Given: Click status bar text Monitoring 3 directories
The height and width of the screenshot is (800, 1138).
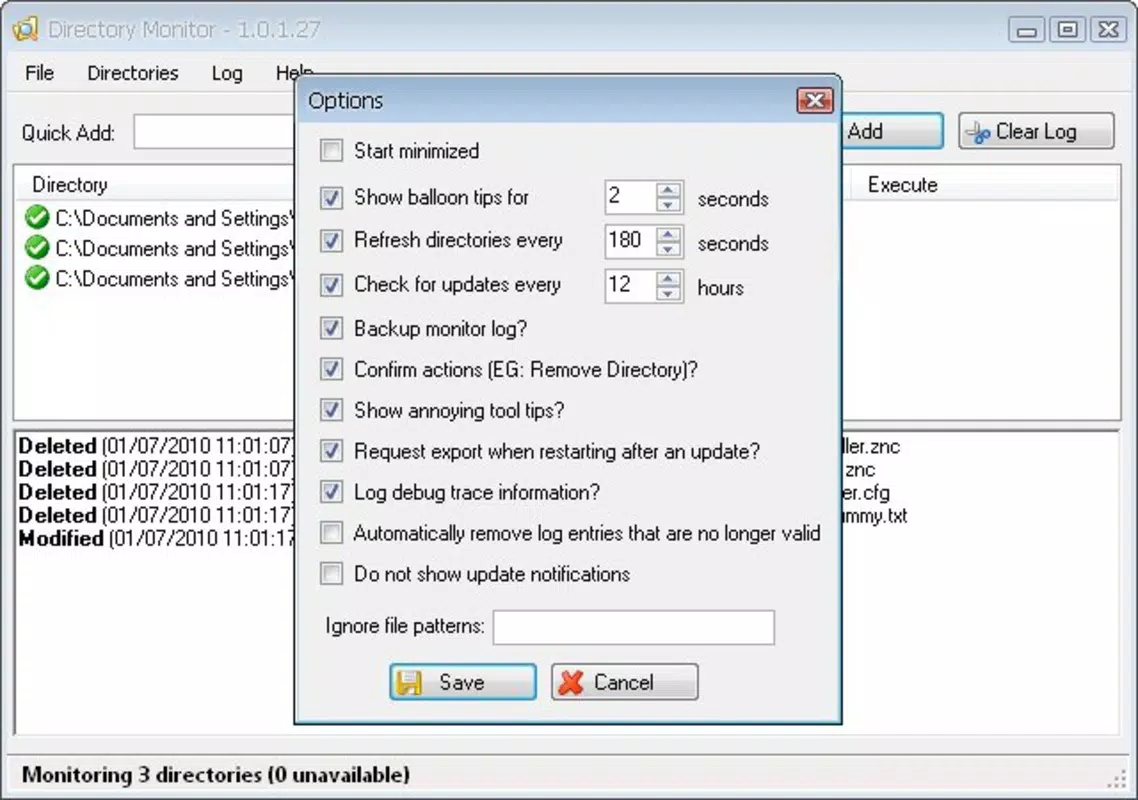Looking at the screenshot, I should coord(216,775).
